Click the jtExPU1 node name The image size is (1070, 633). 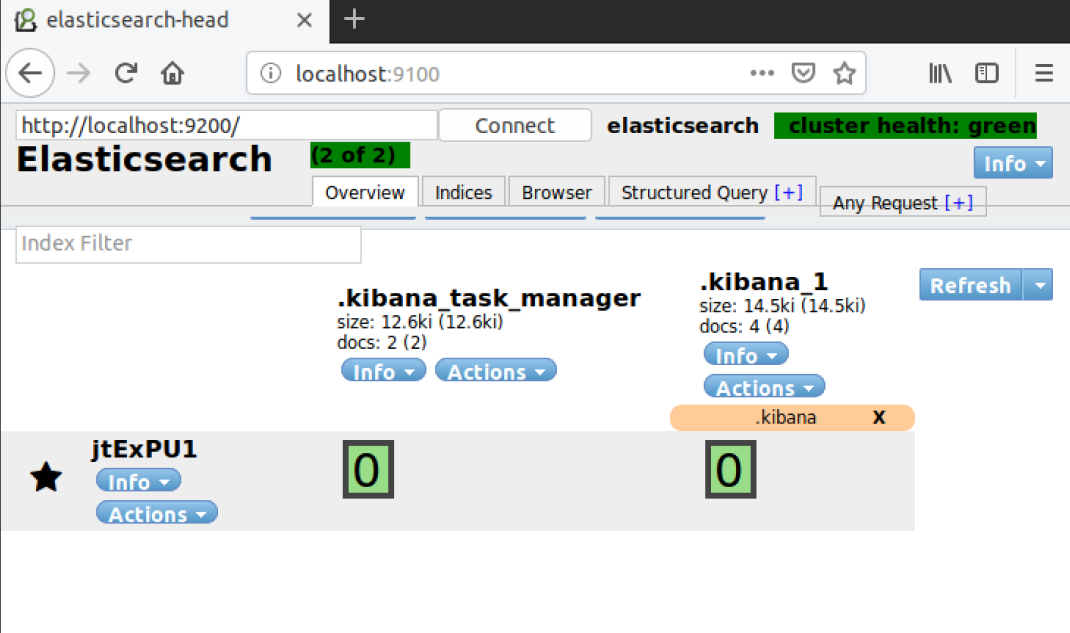click(144, 449)
